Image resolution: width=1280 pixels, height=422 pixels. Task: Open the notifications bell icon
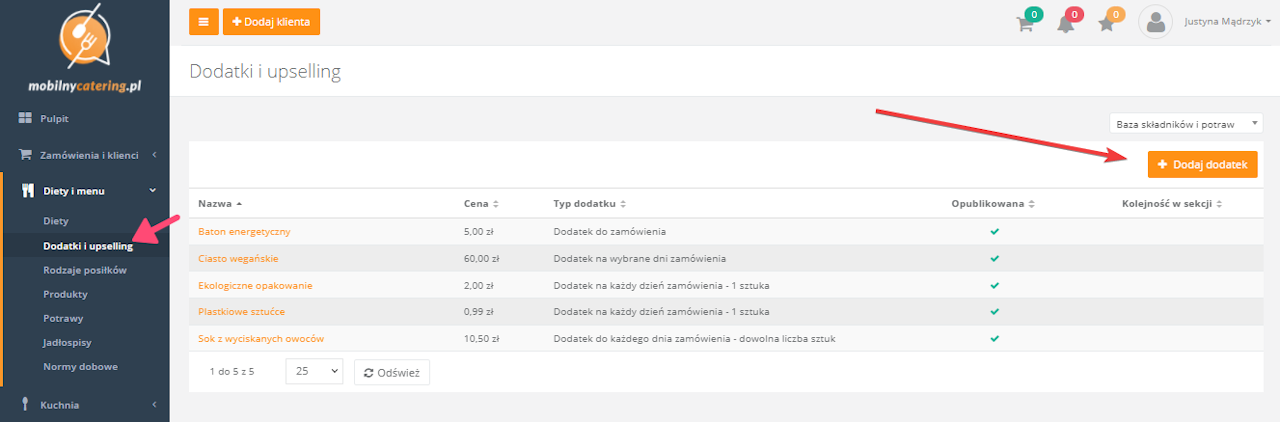[1066, 23]
